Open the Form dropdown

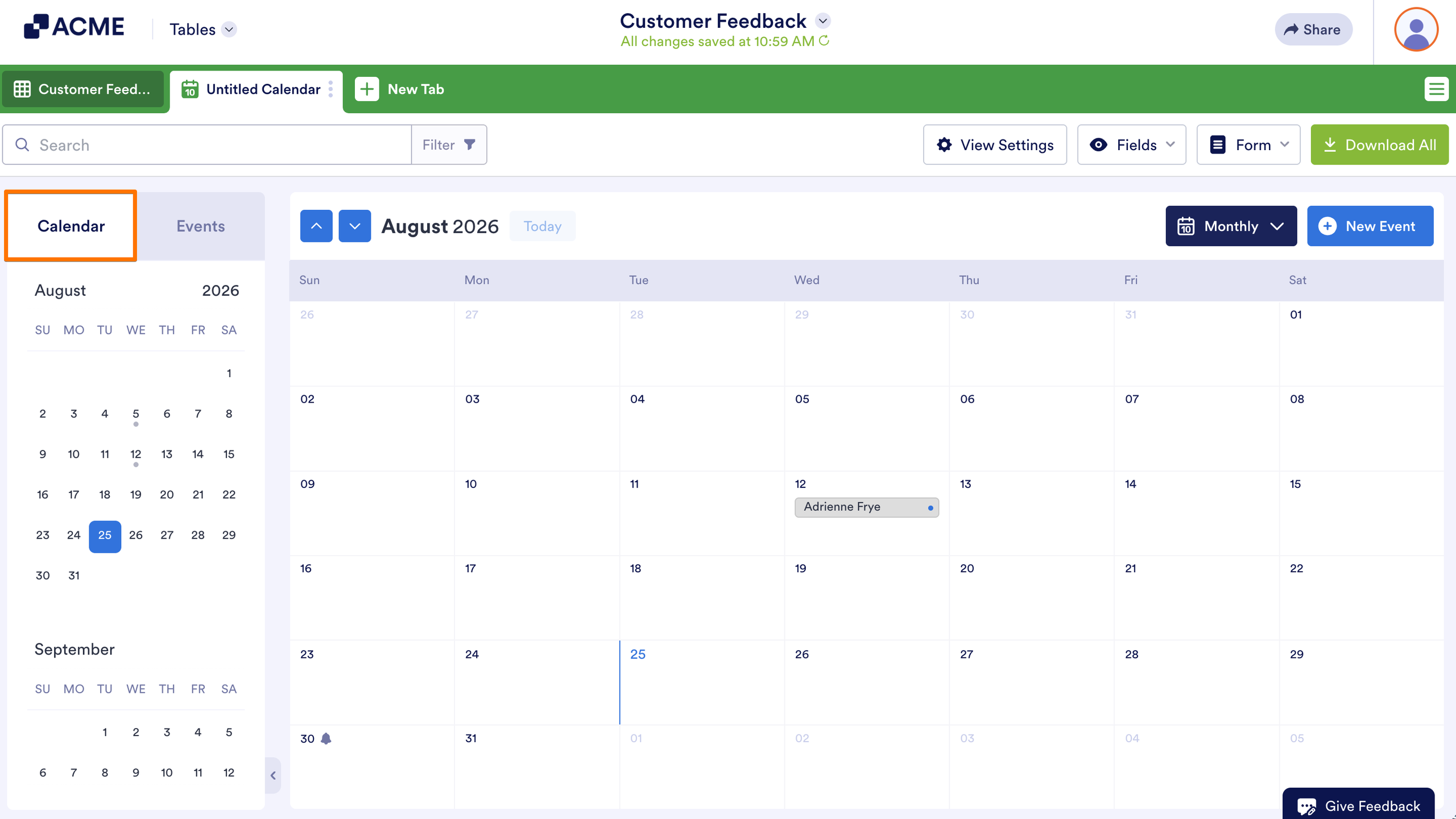click(1248, 144)
